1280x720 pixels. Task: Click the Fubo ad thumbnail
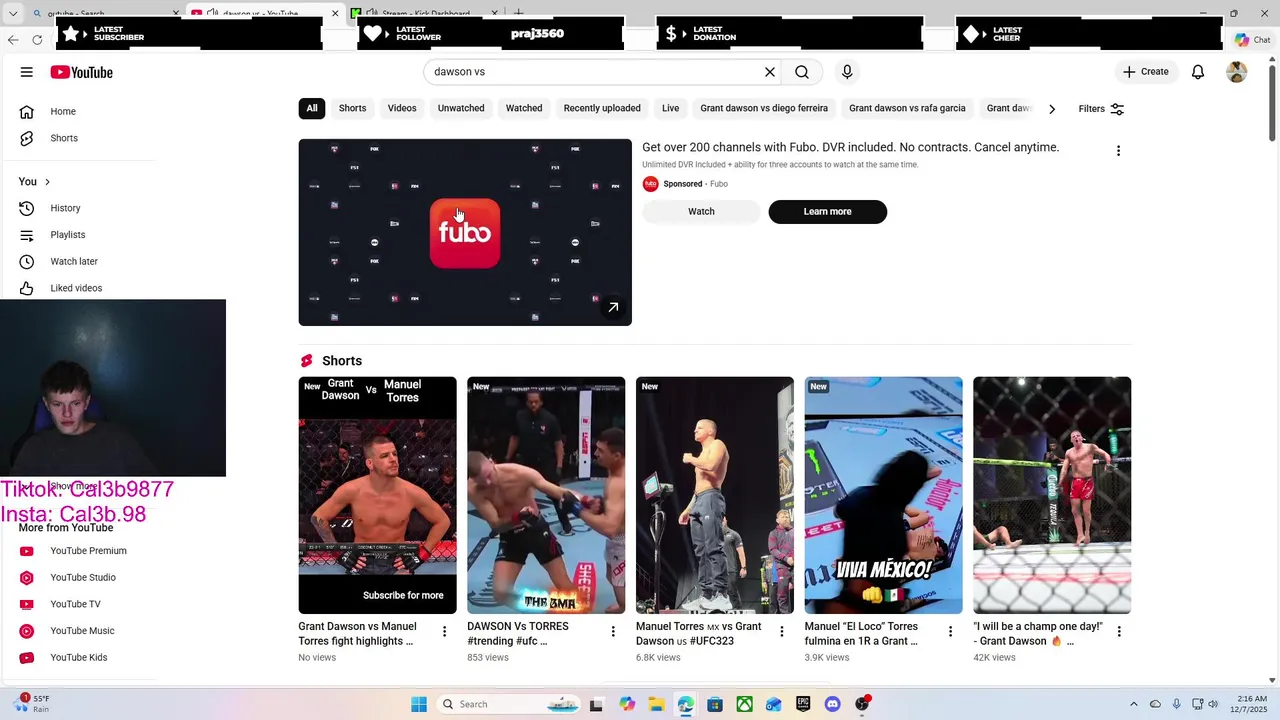pos(465,232)
